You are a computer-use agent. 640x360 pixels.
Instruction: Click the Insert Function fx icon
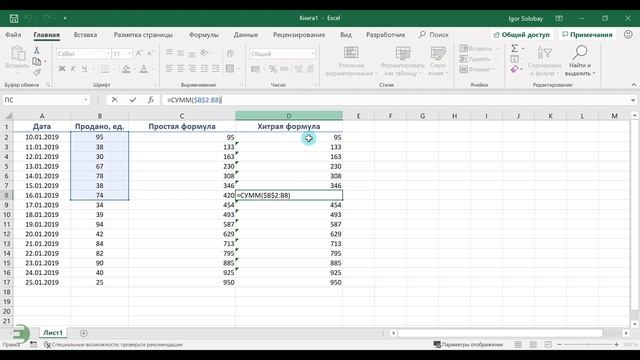pyautogui.click(x=151, y=100)
